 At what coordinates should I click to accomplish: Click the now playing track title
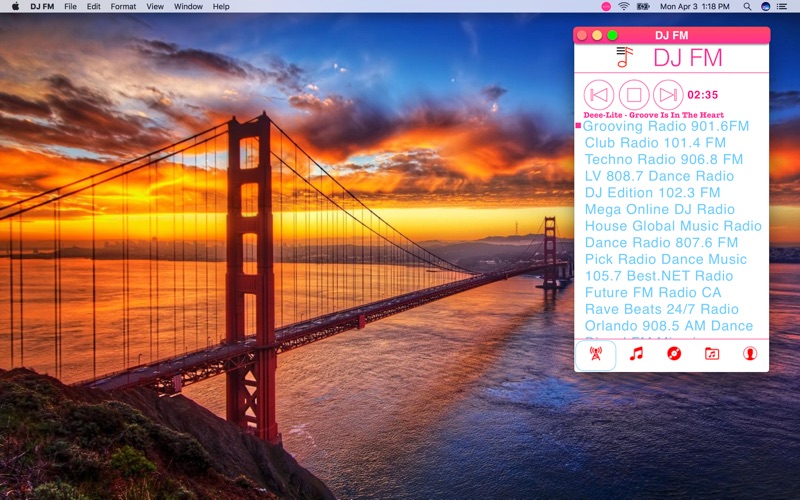click(654, 115)
